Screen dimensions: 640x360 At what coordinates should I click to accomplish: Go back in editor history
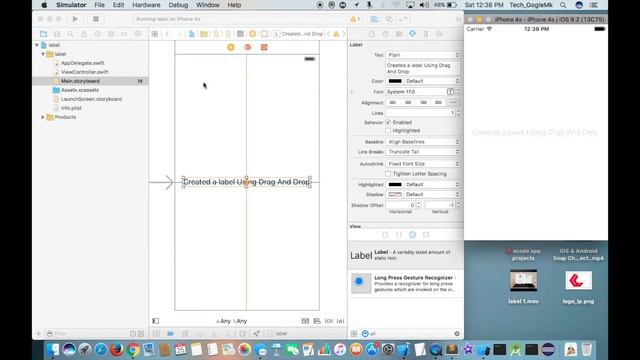click(167, 34)
